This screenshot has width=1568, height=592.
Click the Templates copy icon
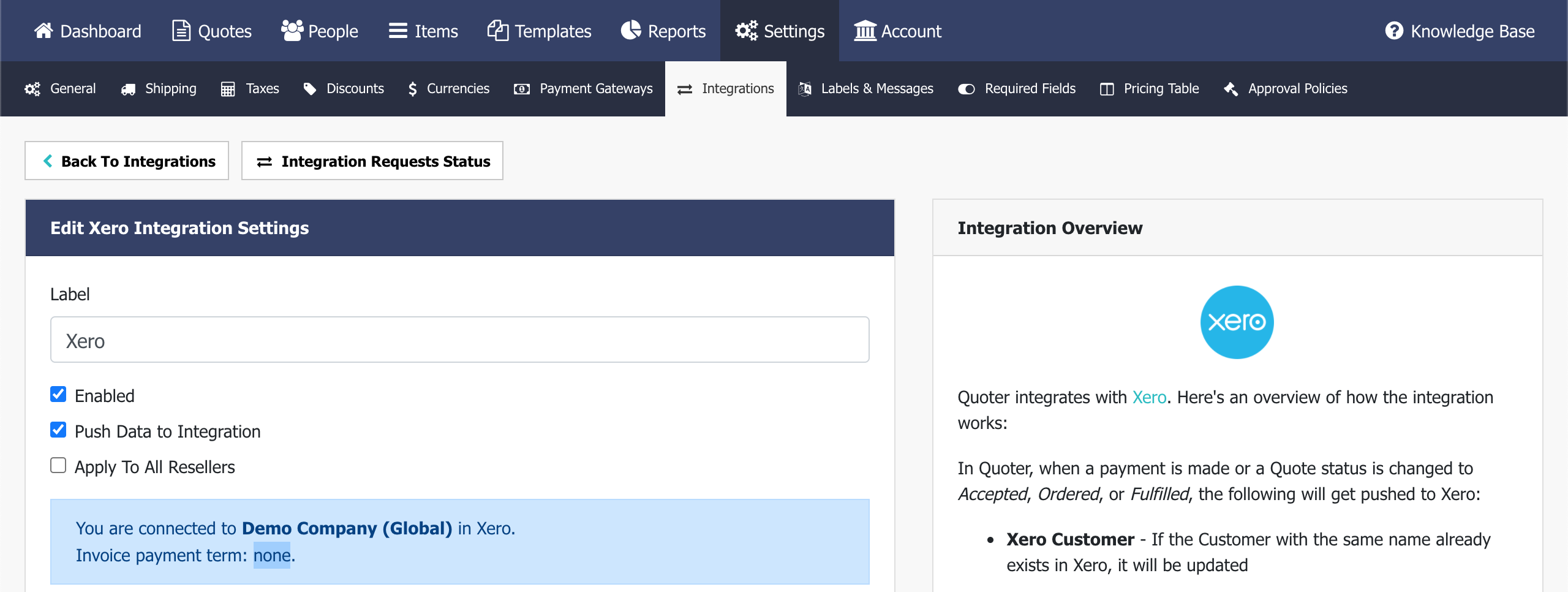pos(498,31)
